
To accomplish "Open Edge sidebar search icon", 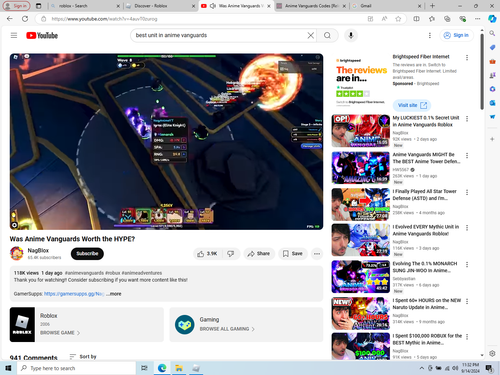I will [x=492, y=33].
